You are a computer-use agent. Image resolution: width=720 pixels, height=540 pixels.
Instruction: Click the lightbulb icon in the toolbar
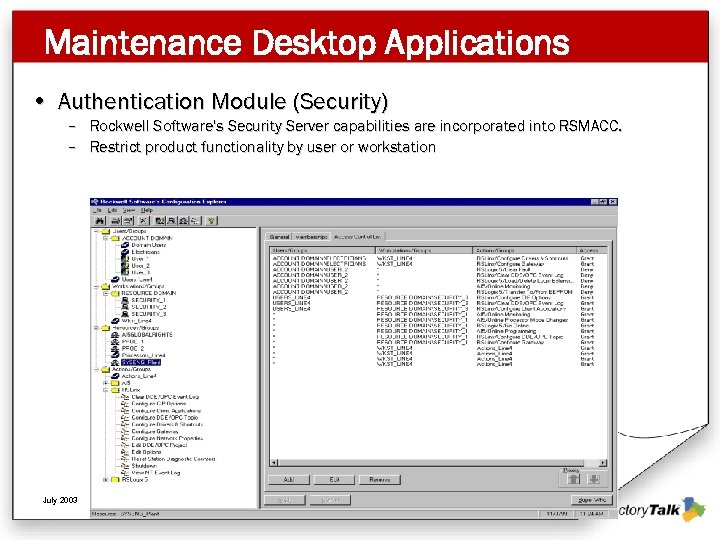211,221
